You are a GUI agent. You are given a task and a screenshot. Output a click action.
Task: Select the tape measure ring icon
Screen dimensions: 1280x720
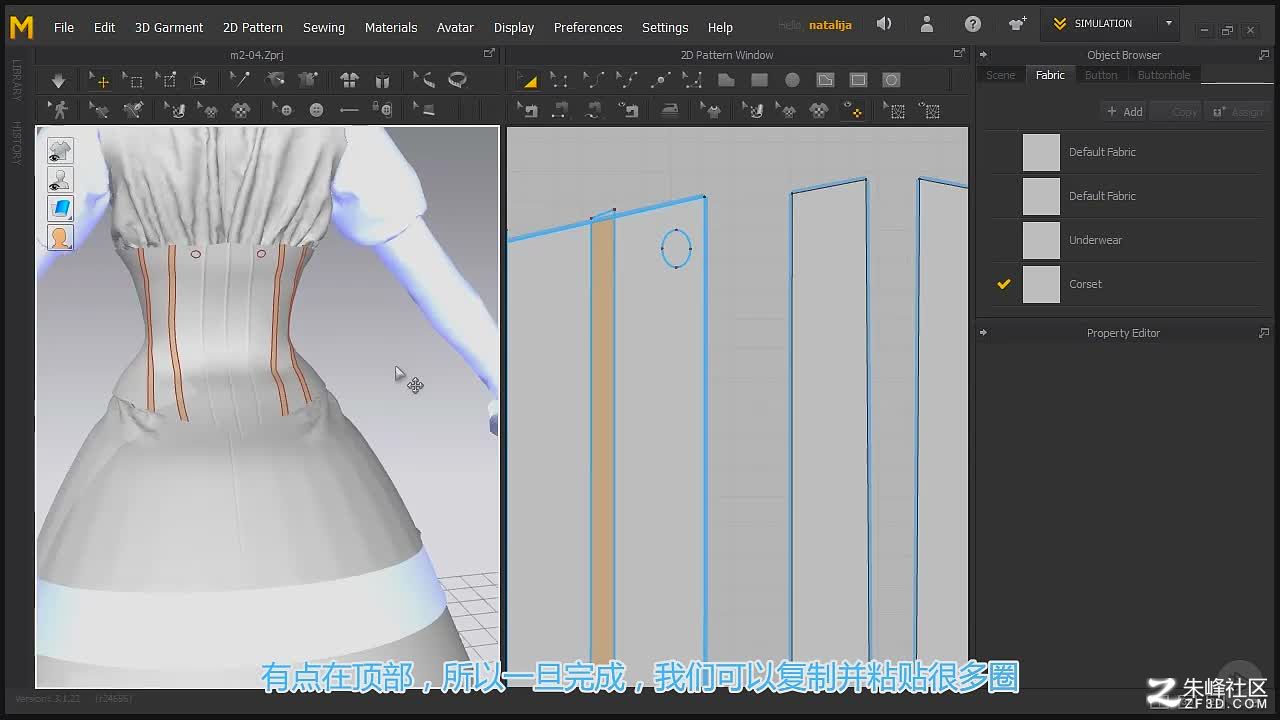pyautogui.click(x=458, y=80)
